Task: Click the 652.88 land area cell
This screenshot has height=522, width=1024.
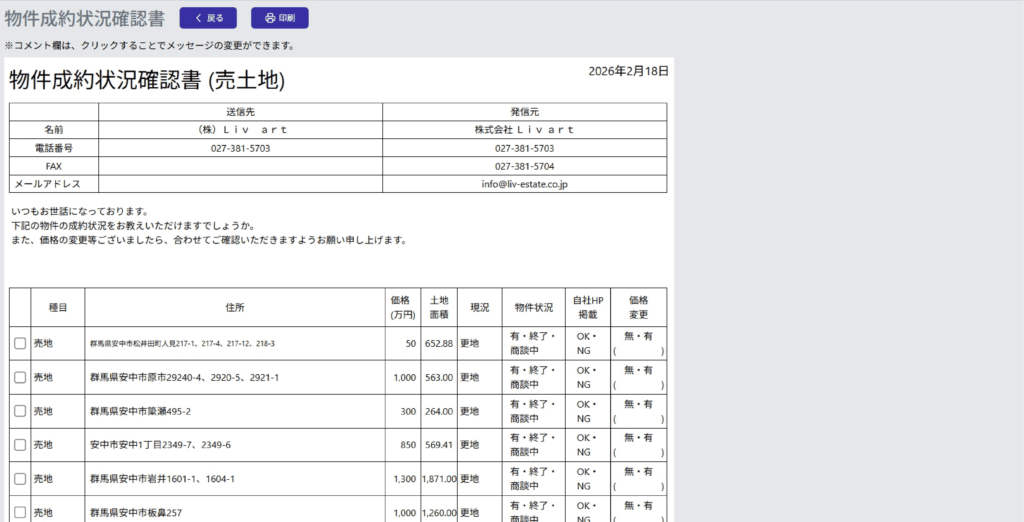Action: pos(438,344)
